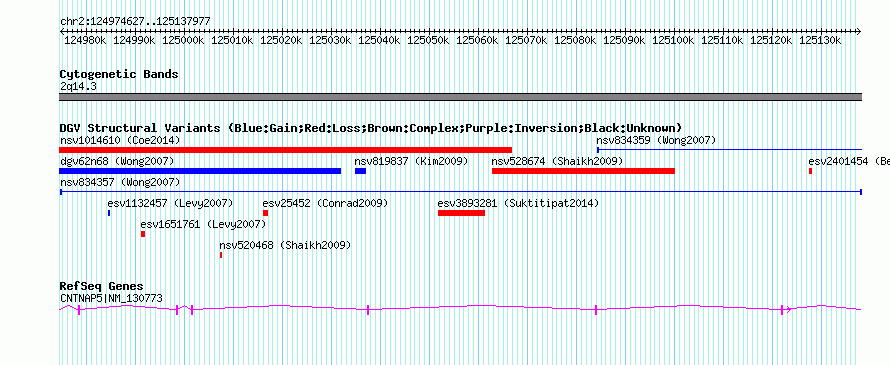Click the 124980k ruler tick label
Screen dimensions: 890x365
point(86,40)
